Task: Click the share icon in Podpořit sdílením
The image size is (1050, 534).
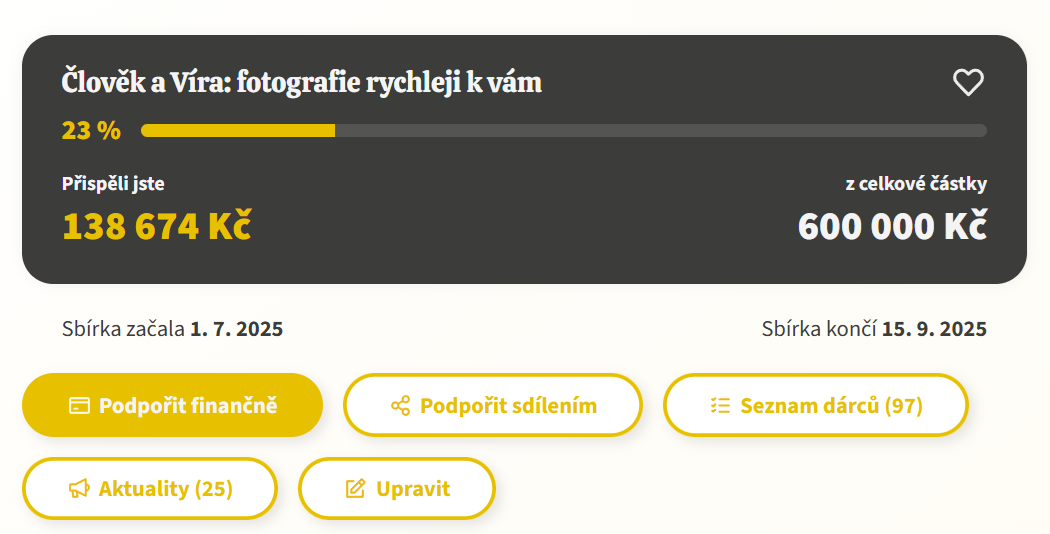Action: (x=400, y=405)
